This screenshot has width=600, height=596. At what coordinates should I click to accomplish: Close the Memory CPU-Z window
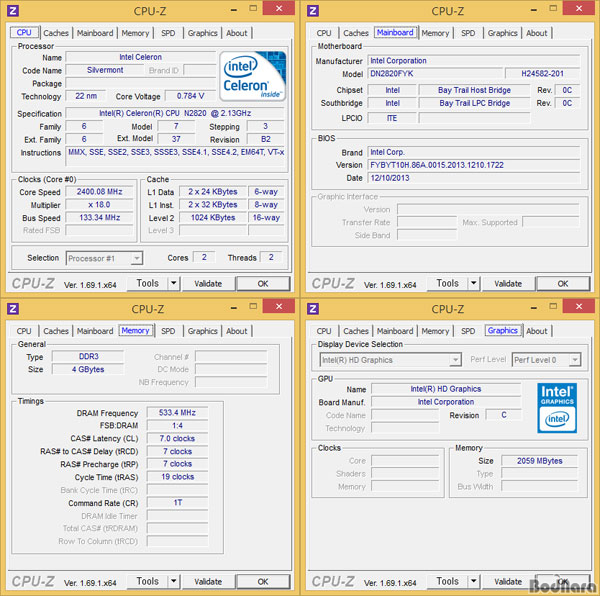[279, 306]
